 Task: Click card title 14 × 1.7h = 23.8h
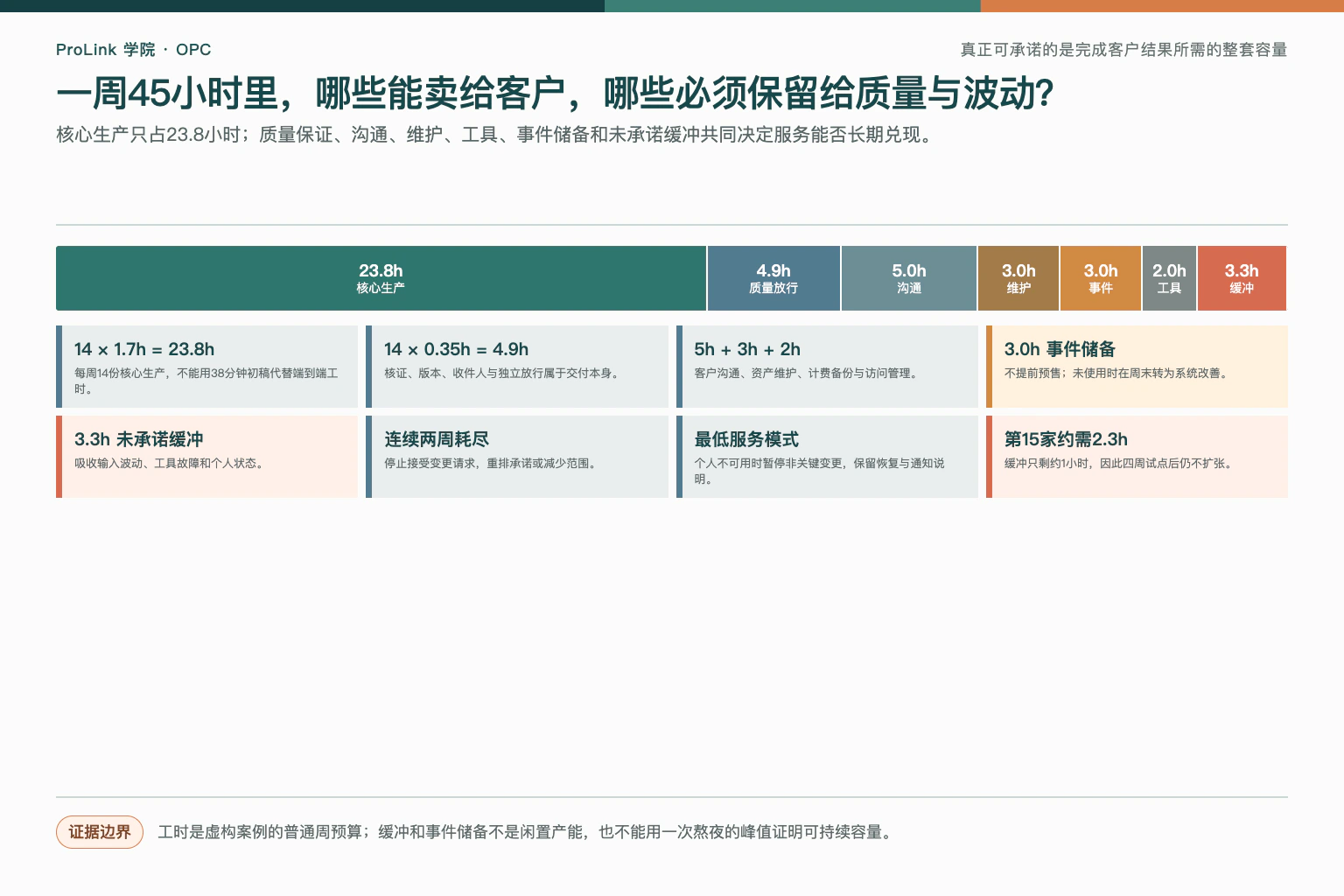click(144, 349)
